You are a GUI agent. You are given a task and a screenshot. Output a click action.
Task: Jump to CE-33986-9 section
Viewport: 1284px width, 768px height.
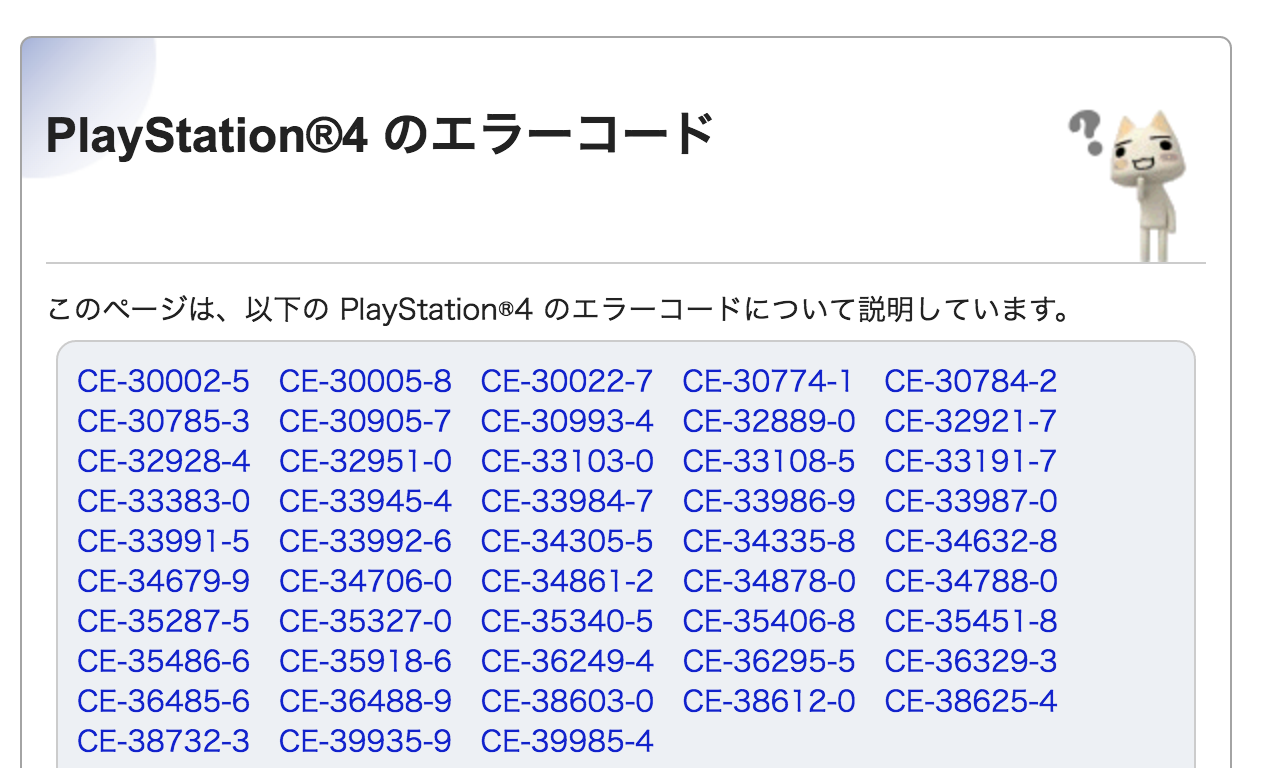[769, 501]
